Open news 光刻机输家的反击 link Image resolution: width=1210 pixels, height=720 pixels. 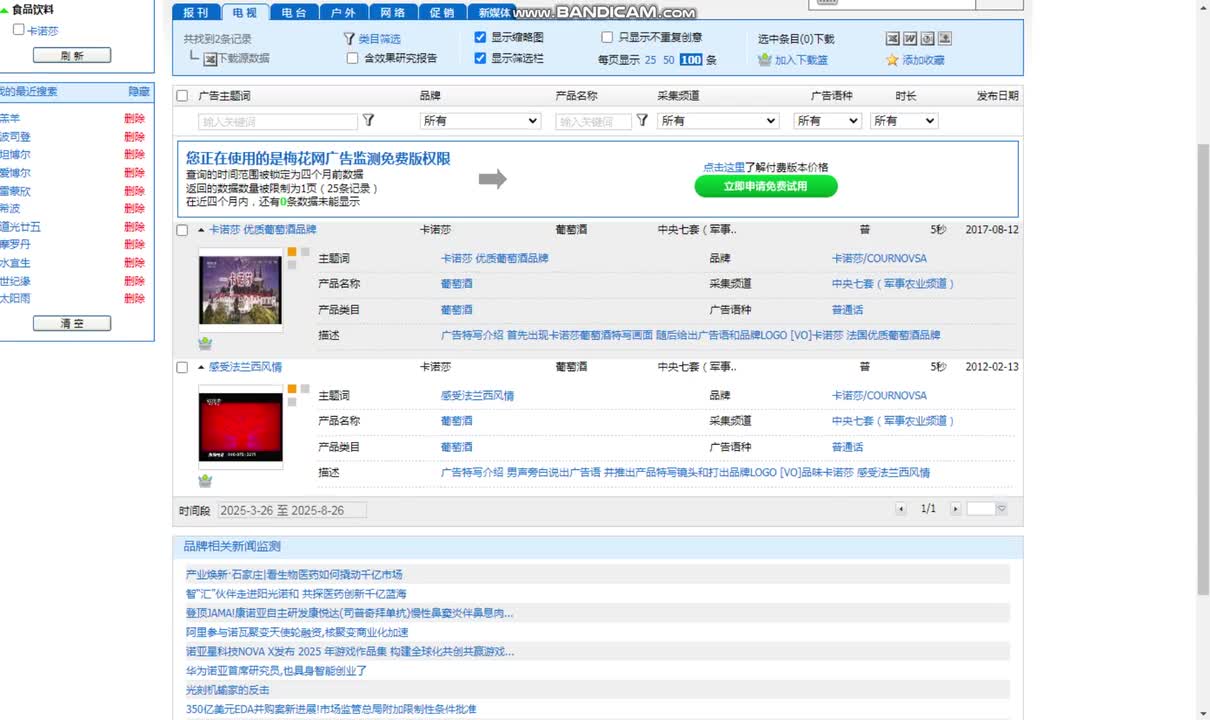coord(228,690)
